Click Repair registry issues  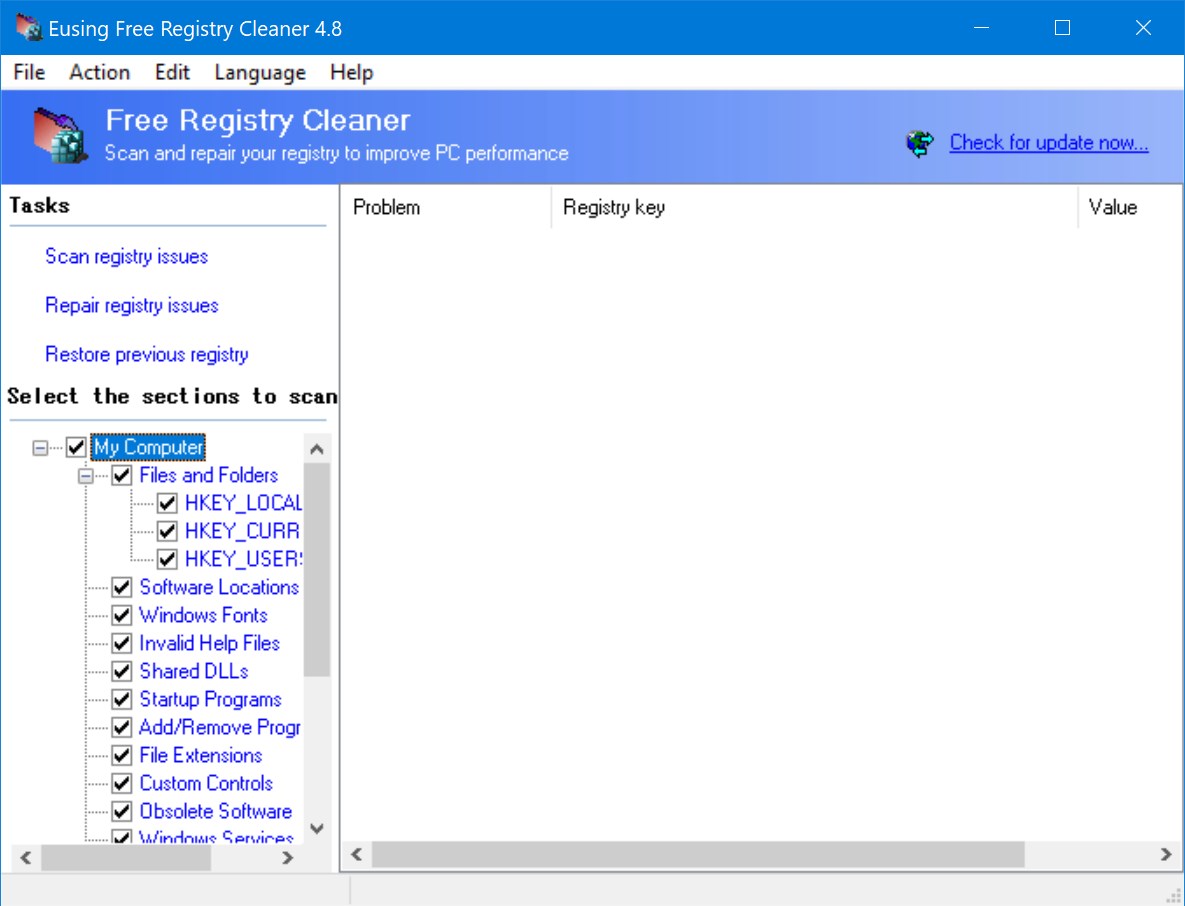tap(131, 306)
